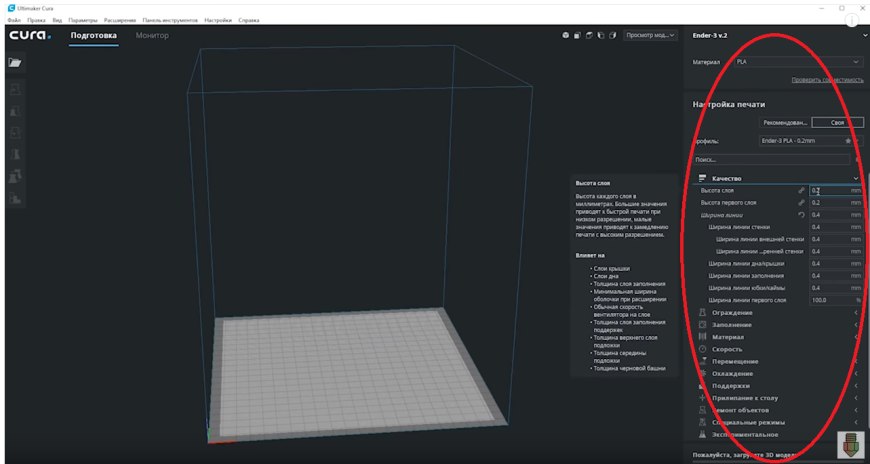
Task: Click the Cura logo
Action: 30,36
